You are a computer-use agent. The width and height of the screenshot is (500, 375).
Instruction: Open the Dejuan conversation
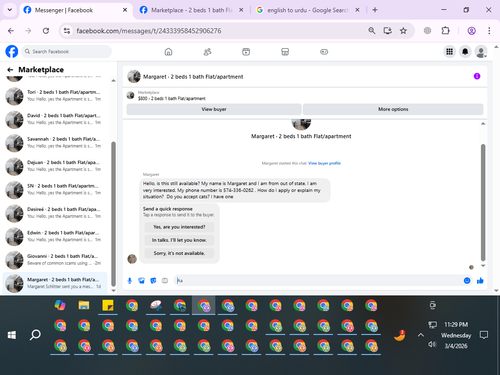55,166
